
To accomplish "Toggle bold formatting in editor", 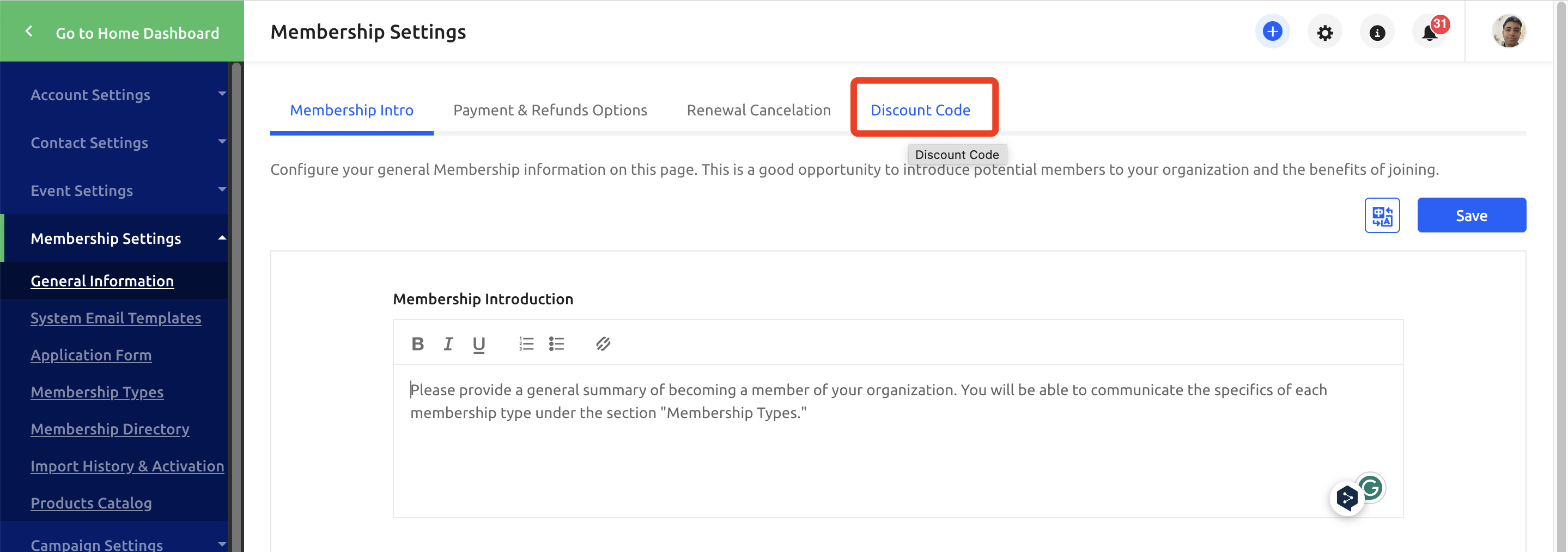I will 417,344.
